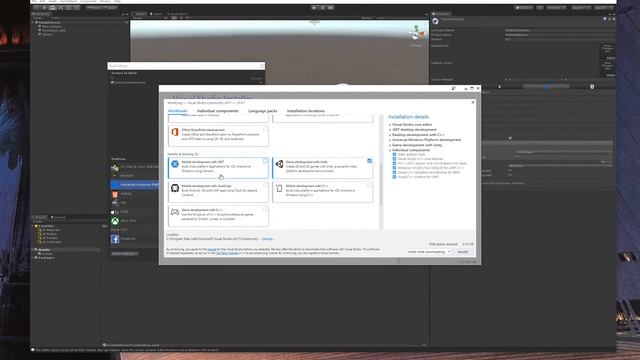The height and width of the screenshot is (360, 640).
Task: Click the Unity logo in Game development card
Action: pyautogui.click(x=279, y=164)
